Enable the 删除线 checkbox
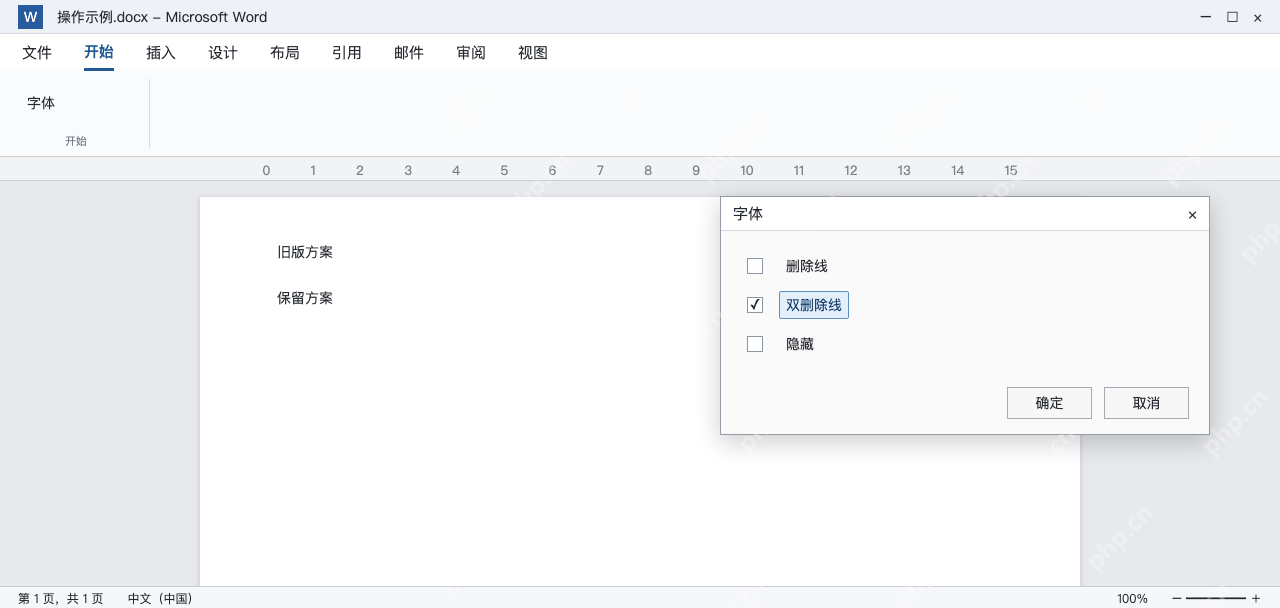This screenshot has height=608, width=1280. pyautogui.click(x=755, y=266)
